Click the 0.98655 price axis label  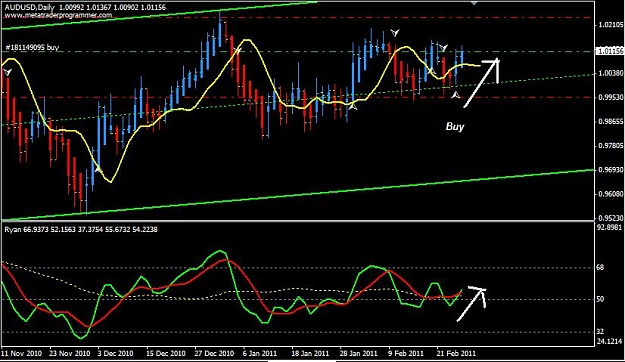coord(610,122)
